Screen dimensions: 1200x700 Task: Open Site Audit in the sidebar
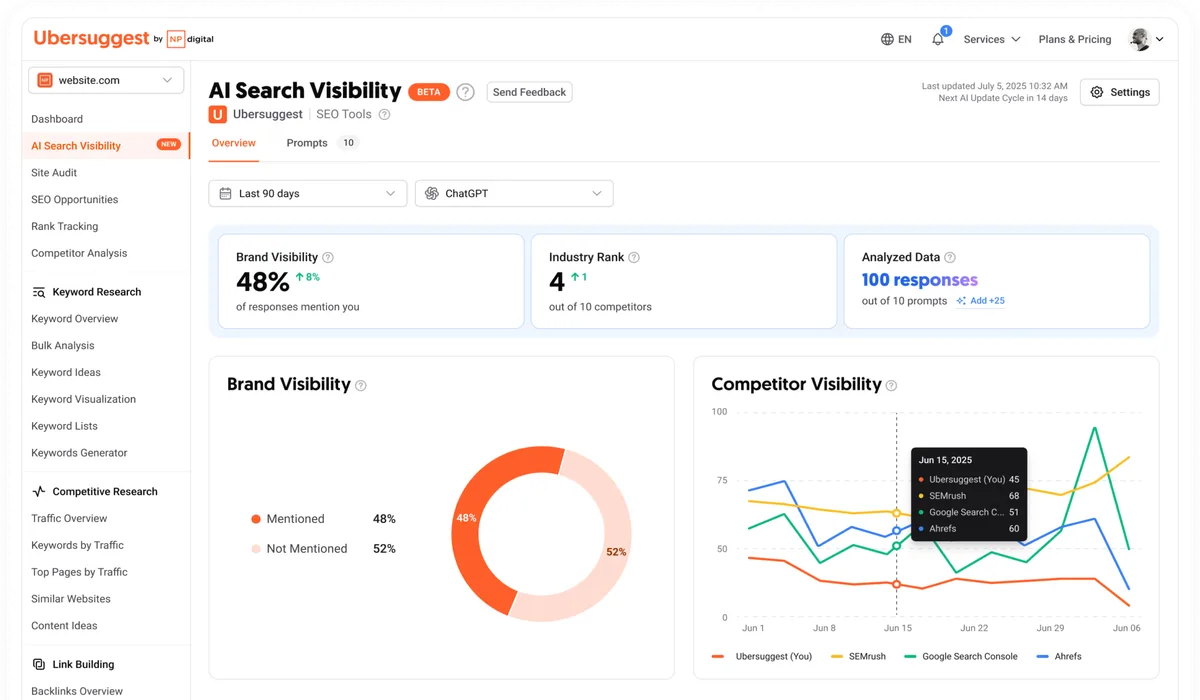tap(54, 173)
